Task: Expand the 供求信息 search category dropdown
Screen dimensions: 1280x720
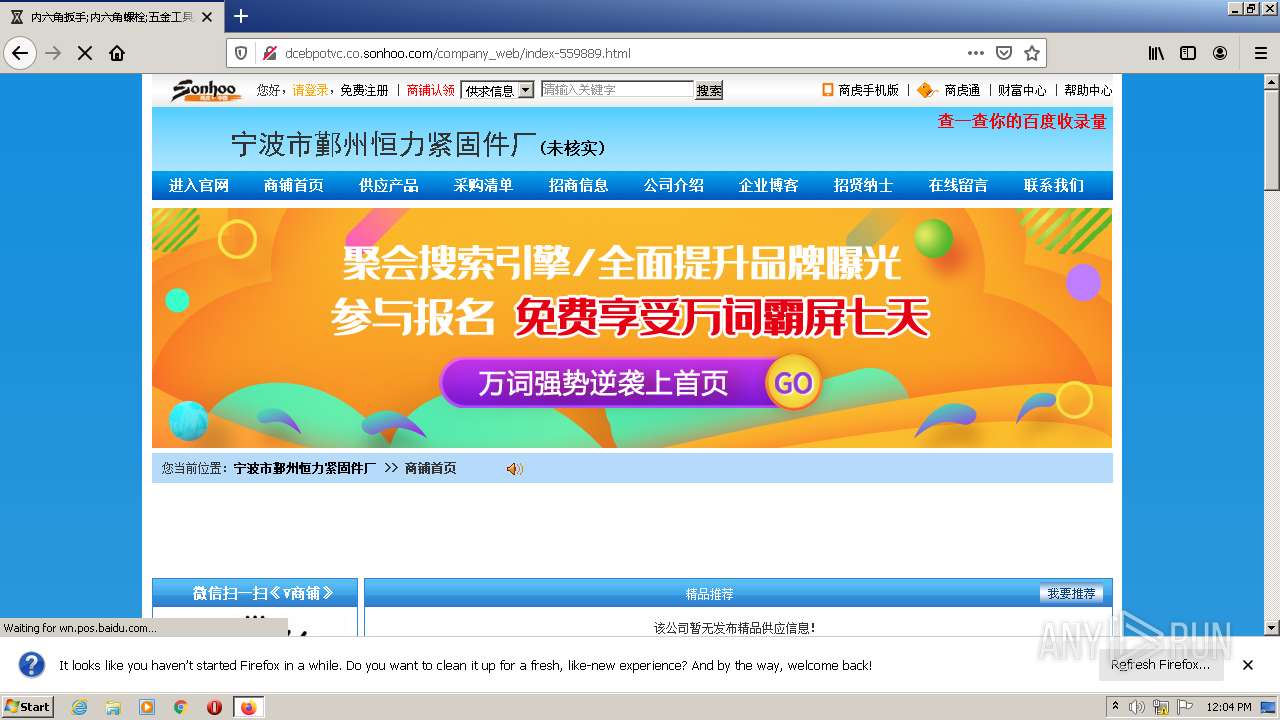Action: (x=497, y=90)
